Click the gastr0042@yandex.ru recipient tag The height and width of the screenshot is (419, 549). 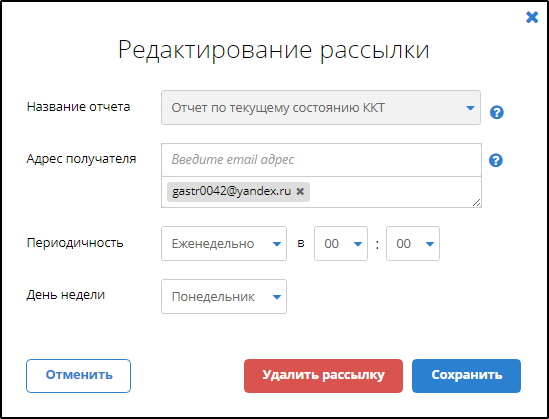click(x=231, y=191)
